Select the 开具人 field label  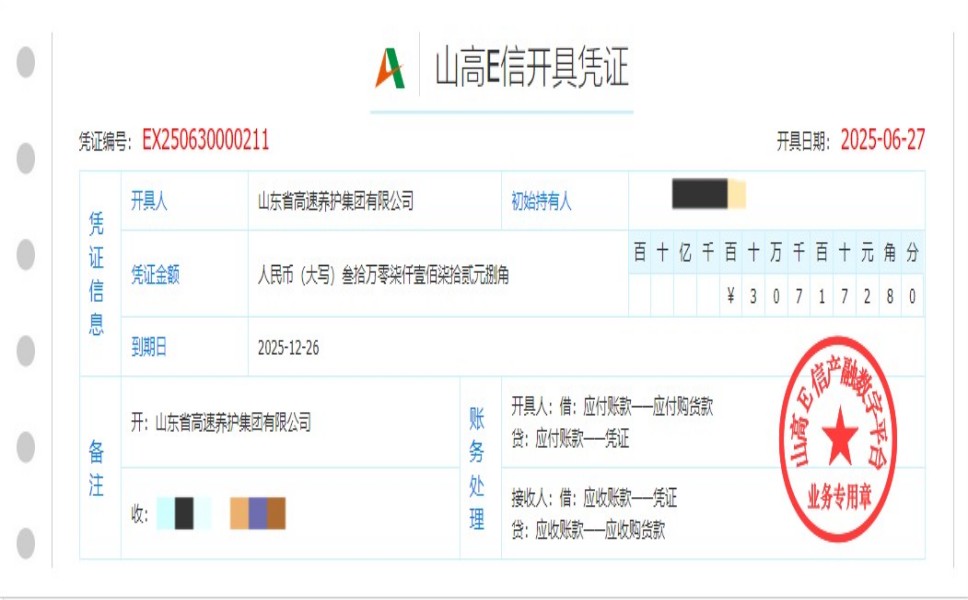[x=149, y=201]
